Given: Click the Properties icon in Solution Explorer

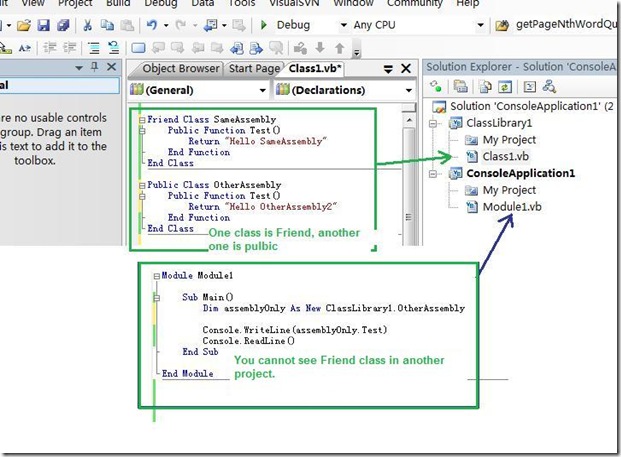Looking at the screenshot, I should [x=460, y=86].
